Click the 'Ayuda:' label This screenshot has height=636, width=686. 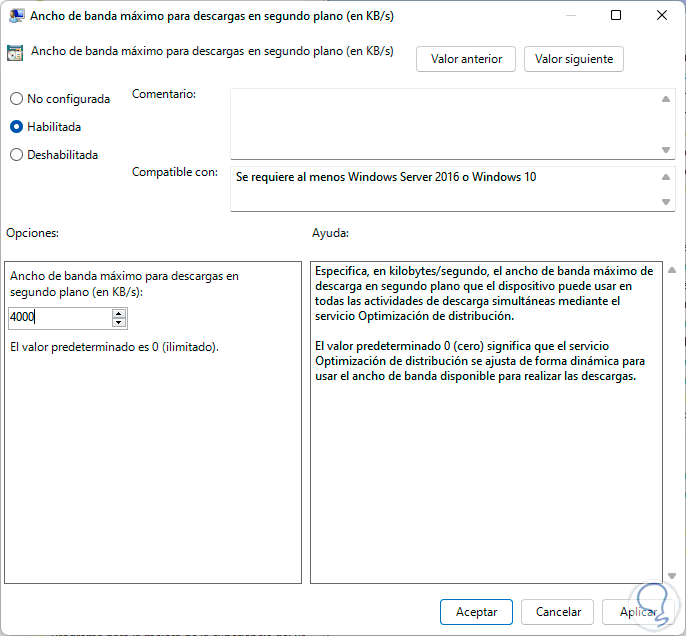330,233
